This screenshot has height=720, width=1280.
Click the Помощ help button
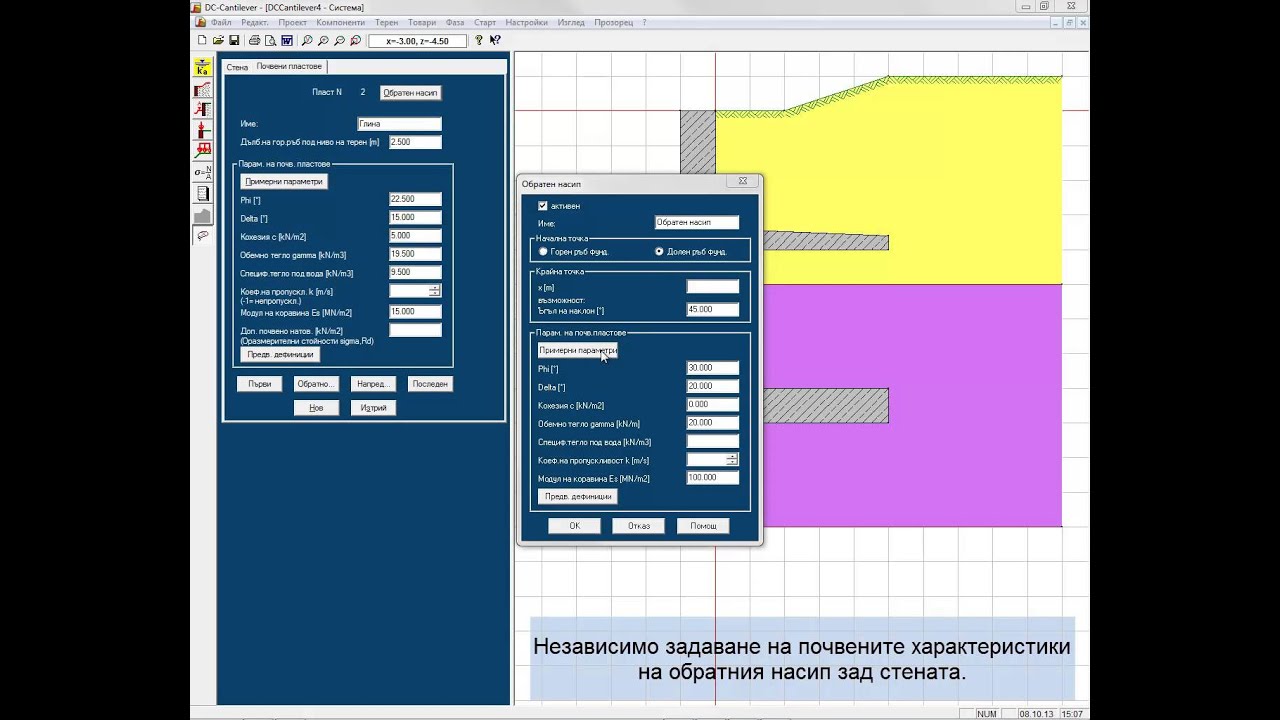click(703, 526)
